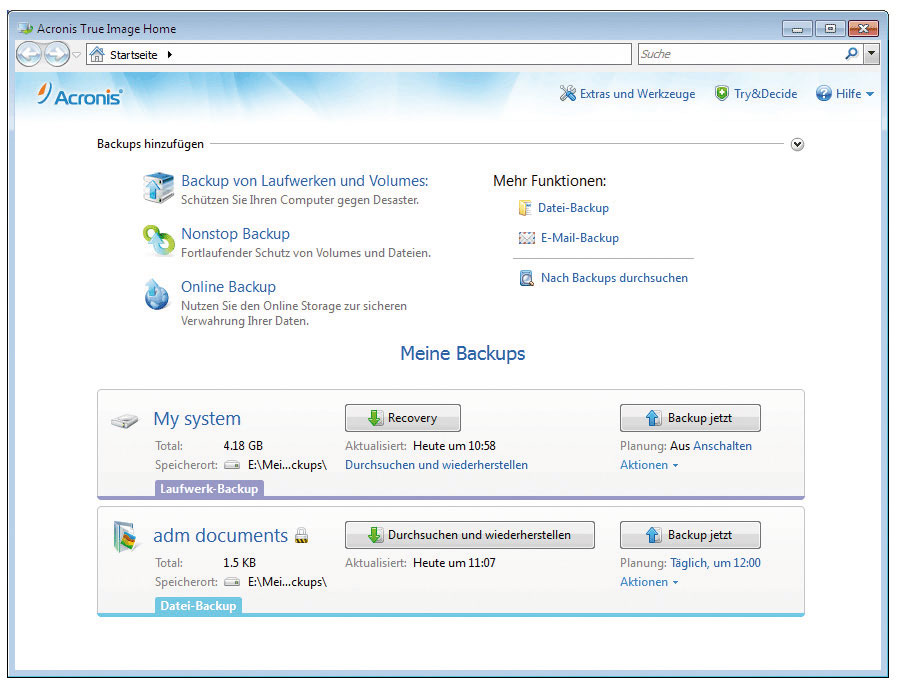This screenshot has width=898, height=685.
Task: Click Durchsuchen und wiederherstellen link under My system
Action: coord(436,465)
